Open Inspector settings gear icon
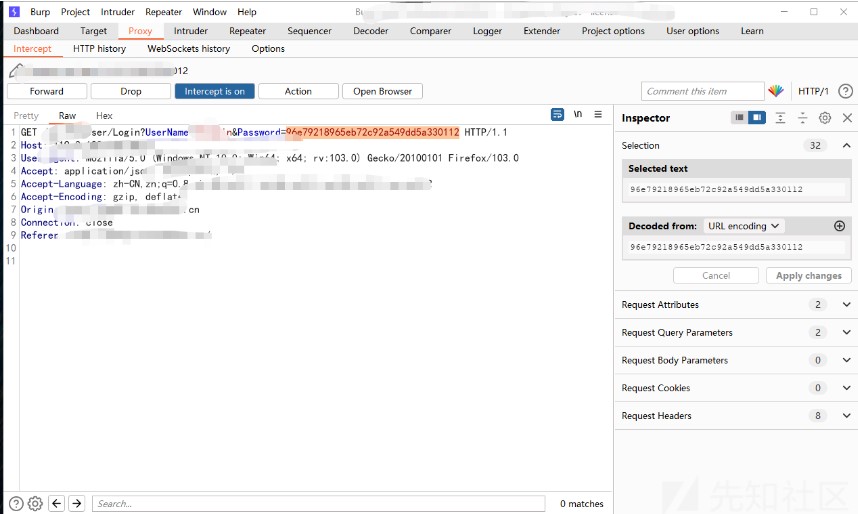 point(825,118)
